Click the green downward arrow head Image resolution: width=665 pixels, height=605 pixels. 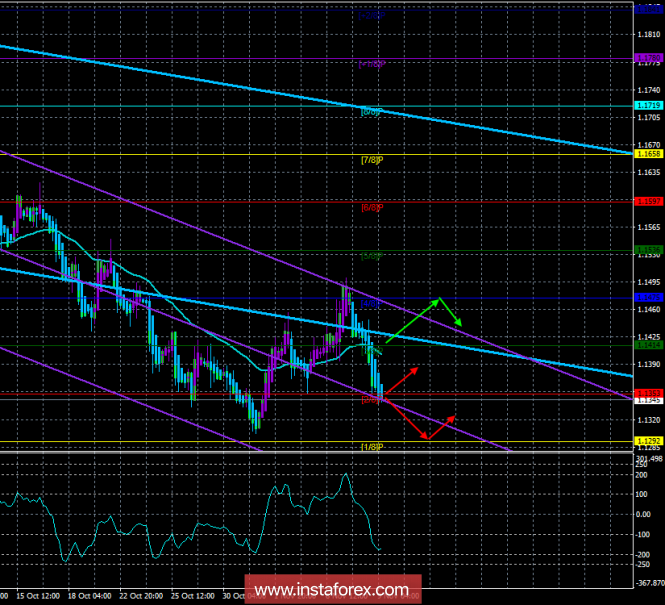coord(457,320)
